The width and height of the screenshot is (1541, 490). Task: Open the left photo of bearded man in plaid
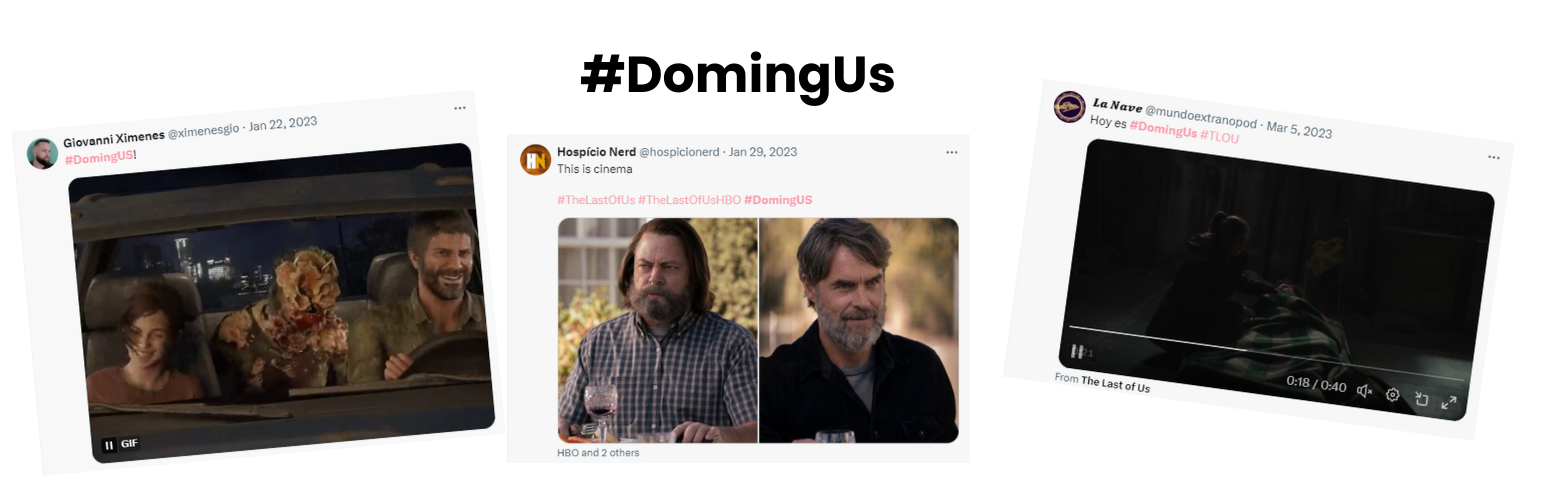[x=657, y=330]
